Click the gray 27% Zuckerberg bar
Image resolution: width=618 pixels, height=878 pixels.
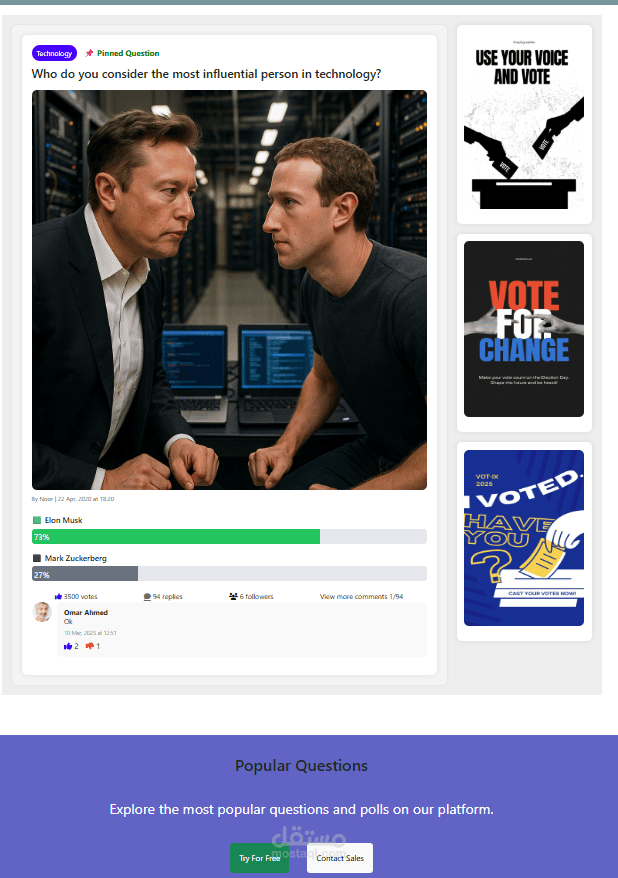click(x=85, y=574)
